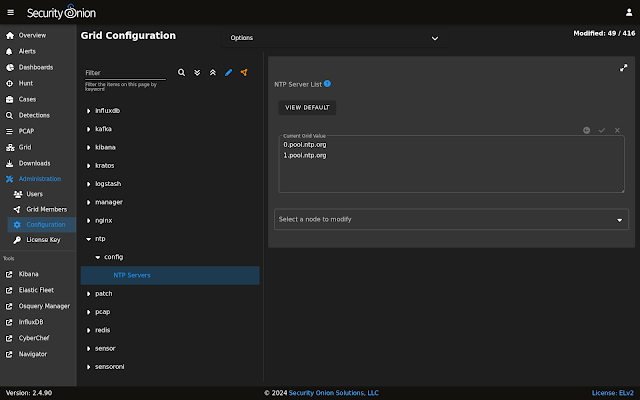Collapse the ntp tree node

pos(89,239)
